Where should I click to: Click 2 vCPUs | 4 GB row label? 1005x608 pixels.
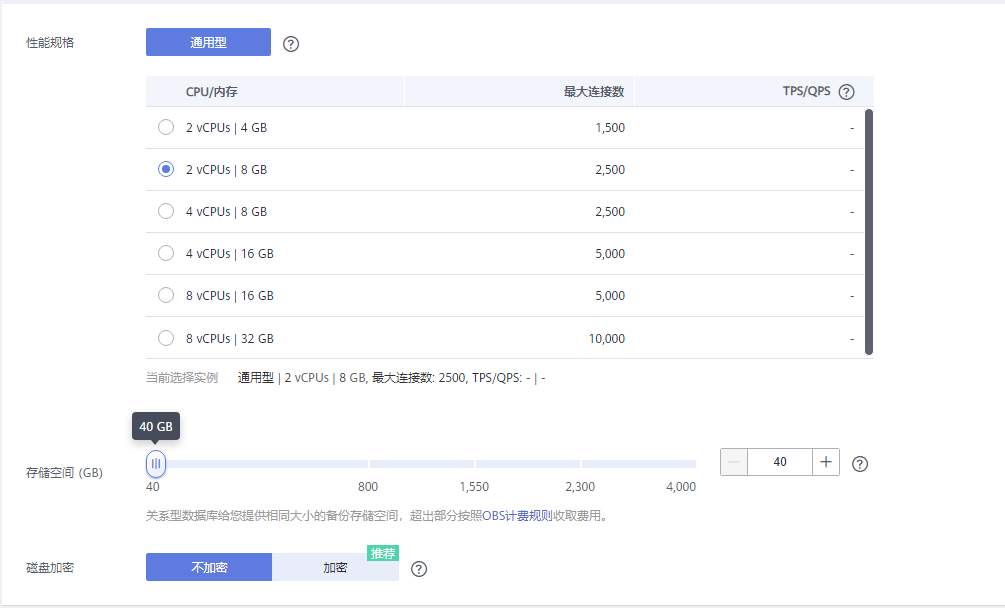226,127
